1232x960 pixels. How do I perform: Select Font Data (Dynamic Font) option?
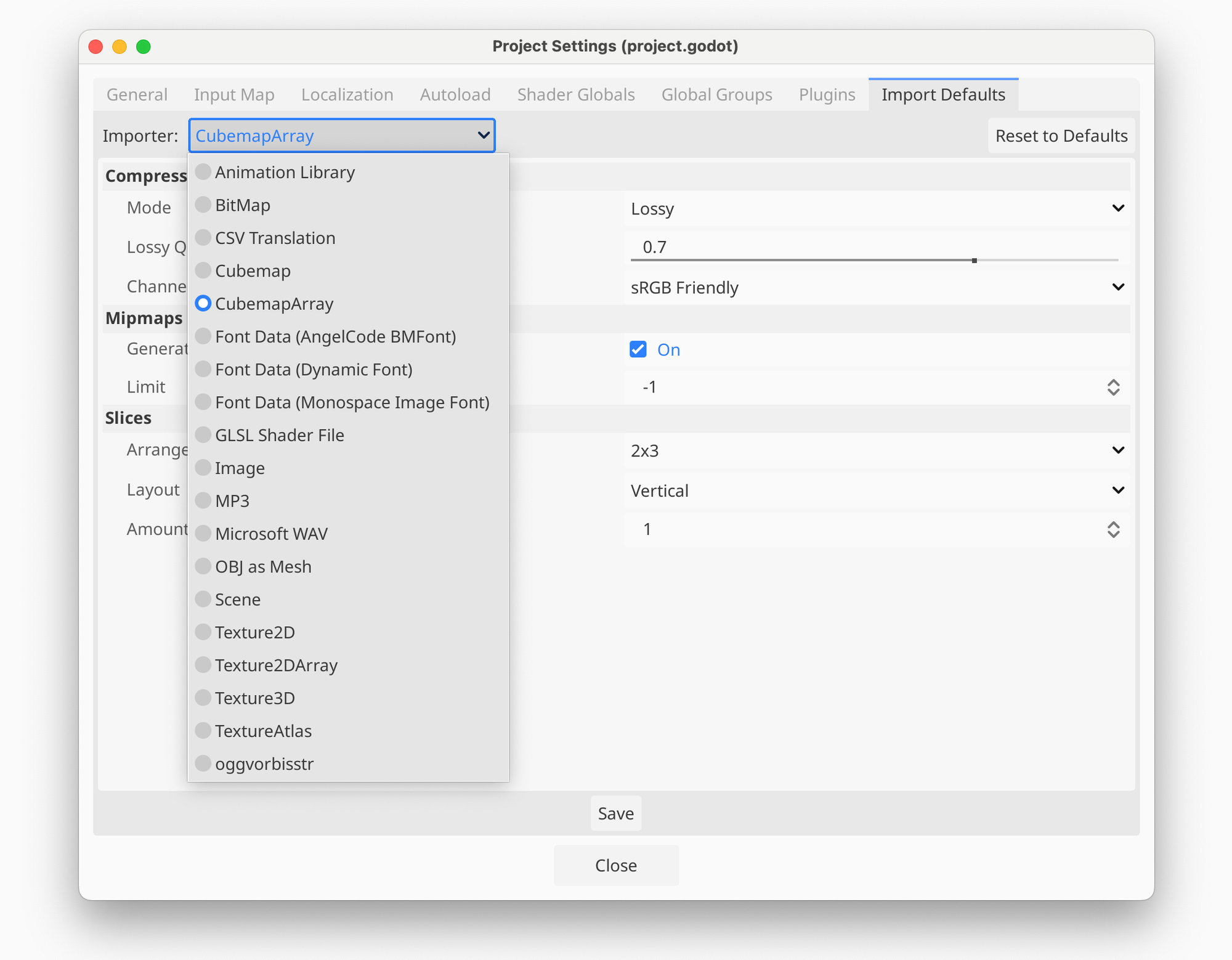[313, 370]
